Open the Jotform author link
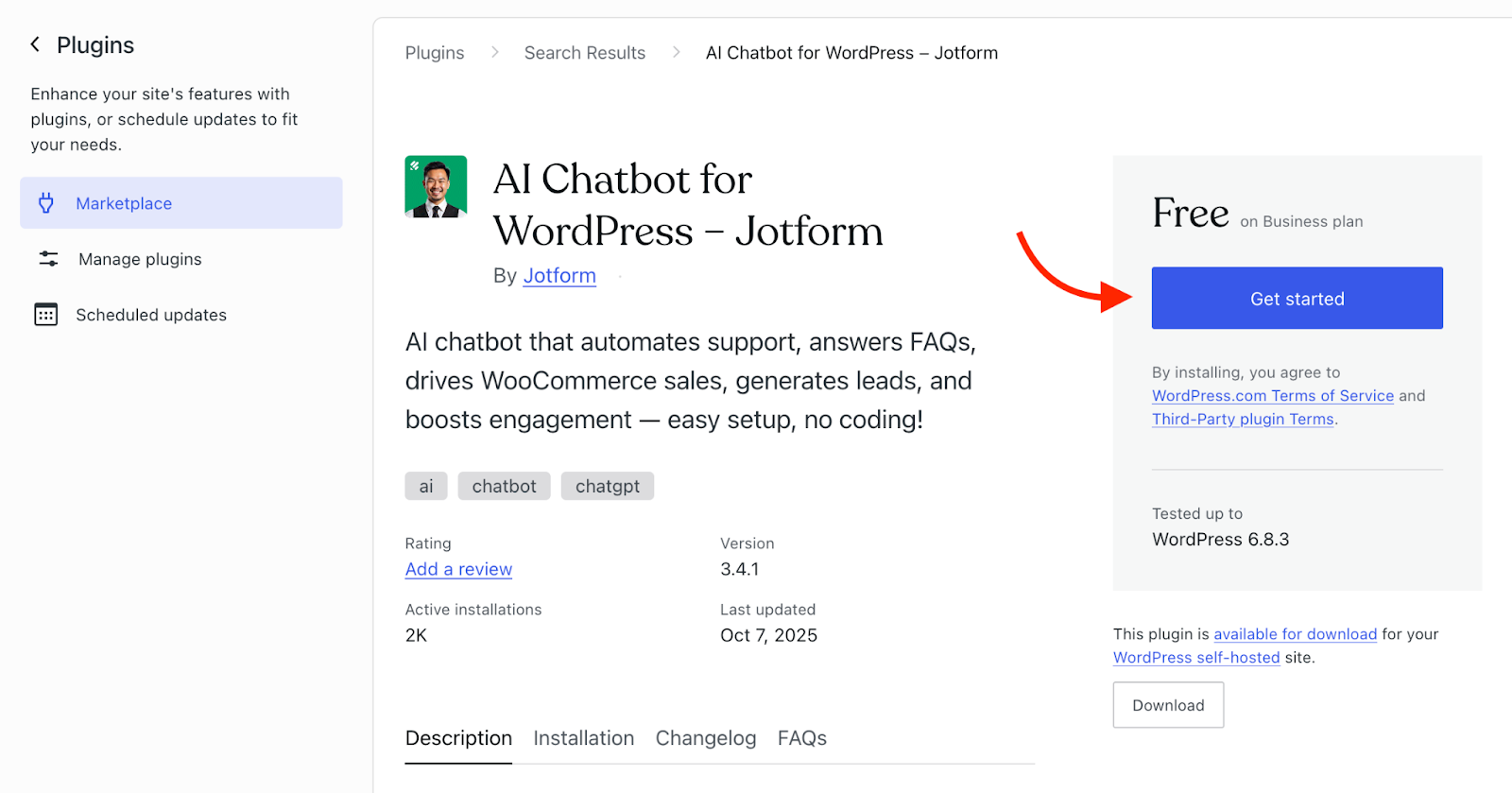1512x793 pixels. pos(559,276)
